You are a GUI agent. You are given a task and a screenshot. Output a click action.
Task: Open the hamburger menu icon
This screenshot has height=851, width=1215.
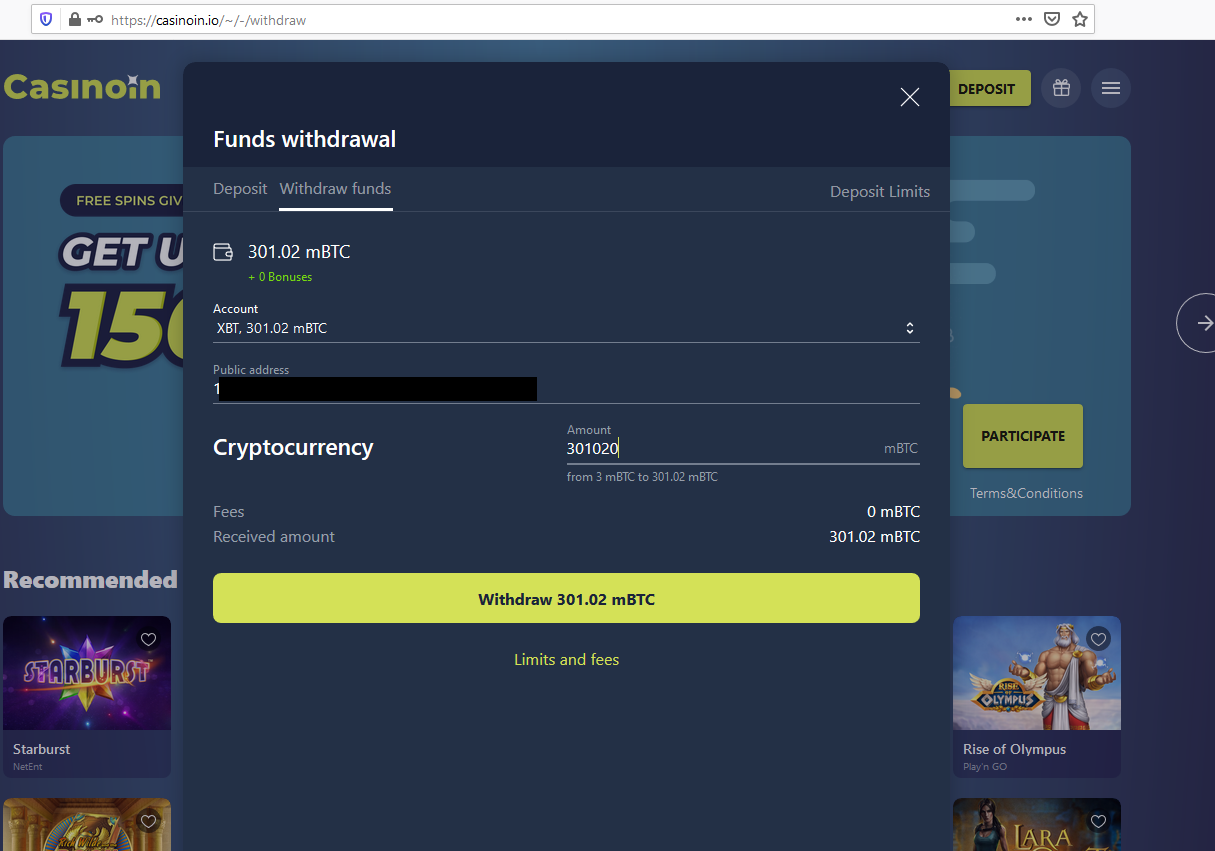(1110, 88)
